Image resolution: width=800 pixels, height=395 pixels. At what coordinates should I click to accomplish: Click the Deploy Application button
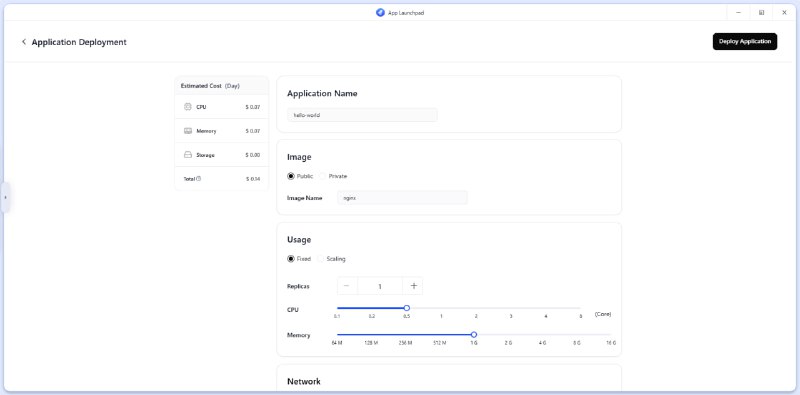pos(745,42)
